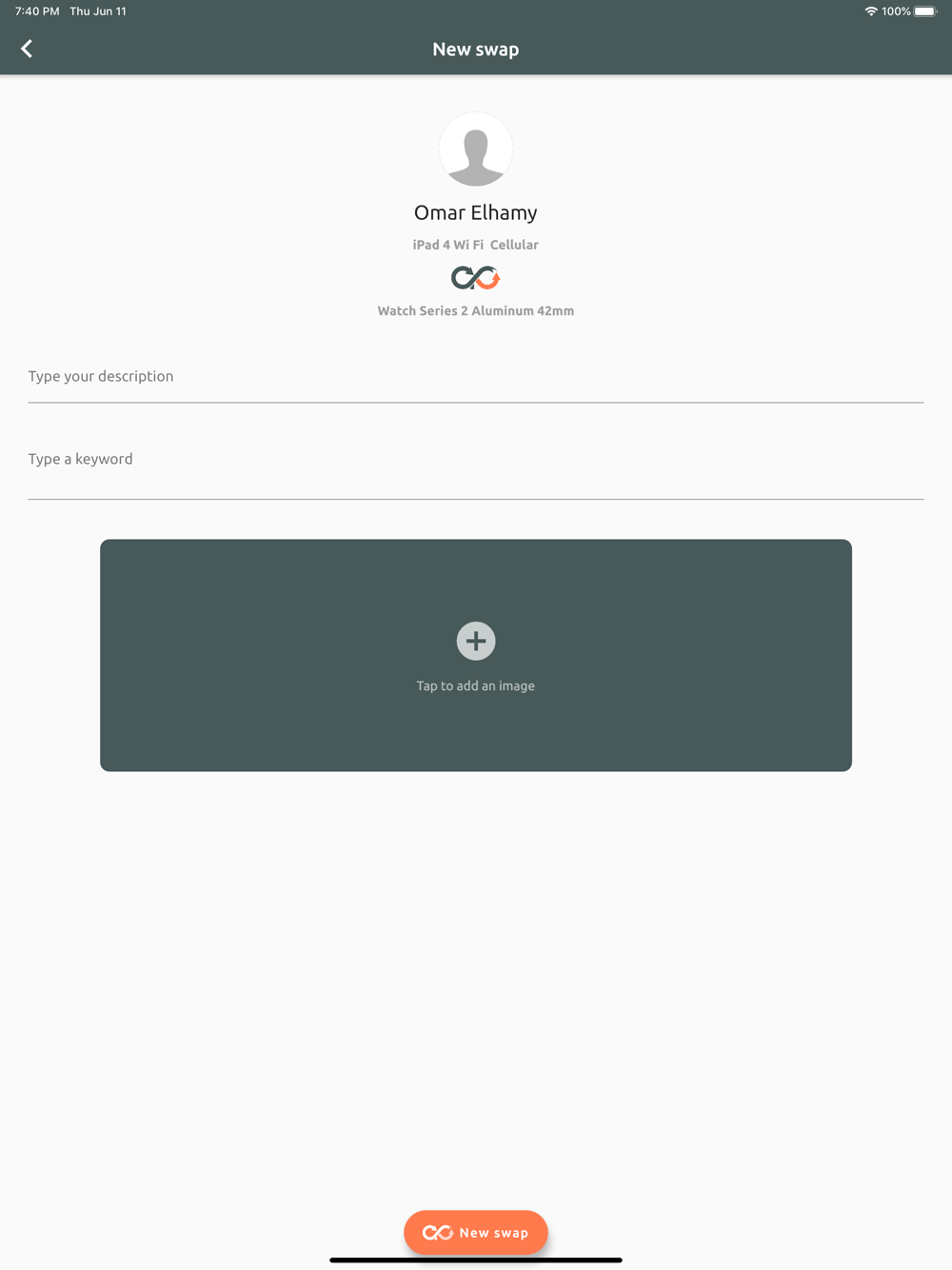Viewport: 952px width, 1270px height.
Task: Go back using the header arrow
Action: (27, 49)
